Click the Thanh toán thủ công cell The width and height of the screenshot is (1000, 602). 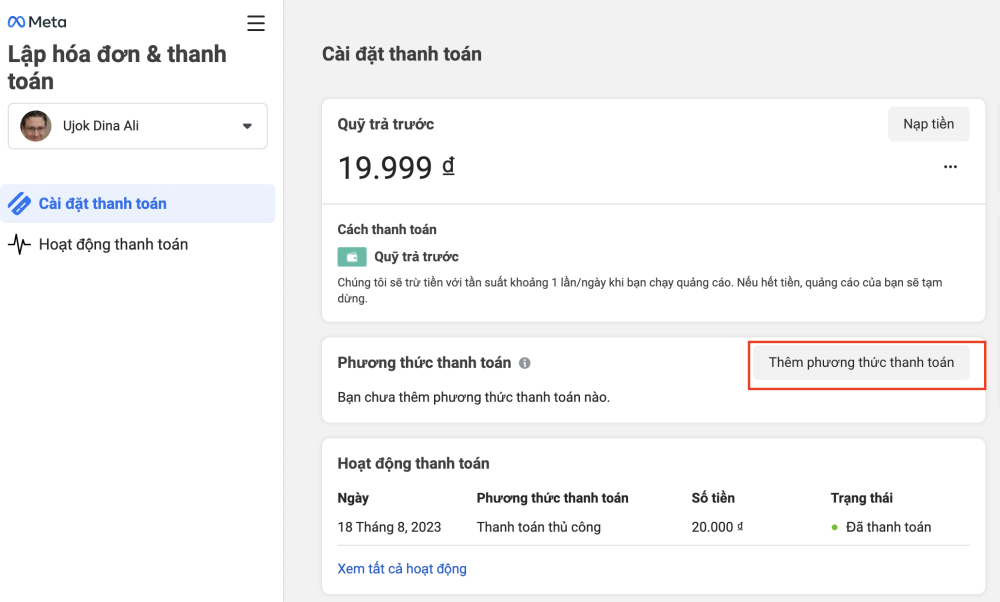tap(539, 527)
